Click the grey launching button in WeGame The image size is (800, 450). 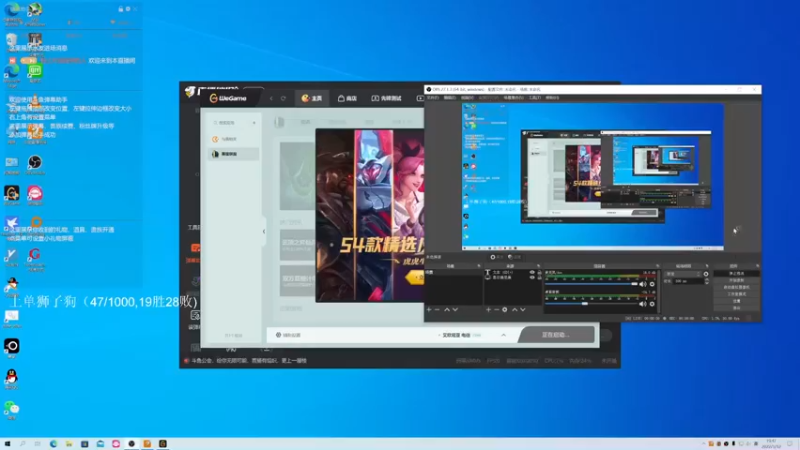556,335
